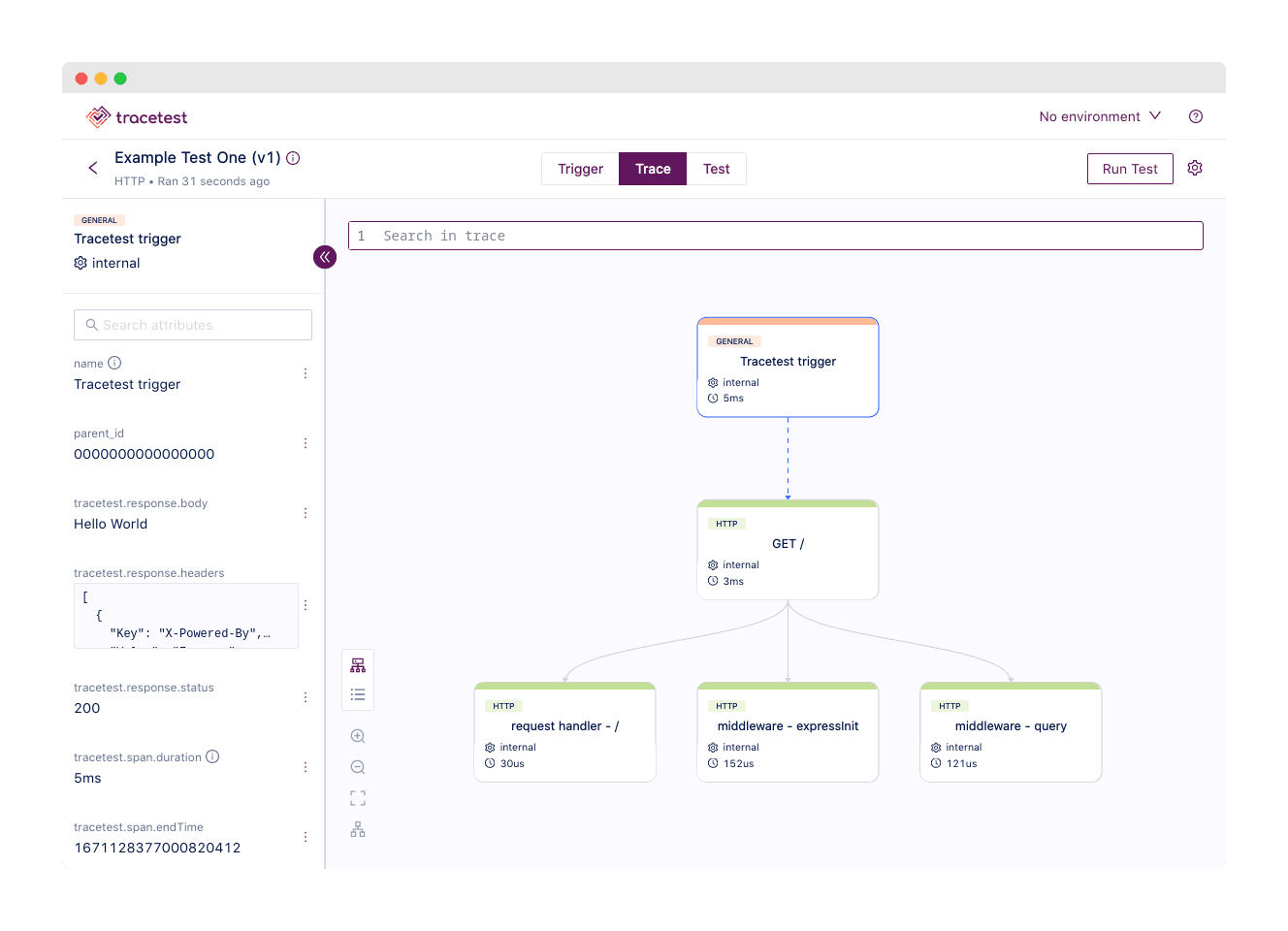Select the middleware - query span node
1288x931 pixels.
1011,732
